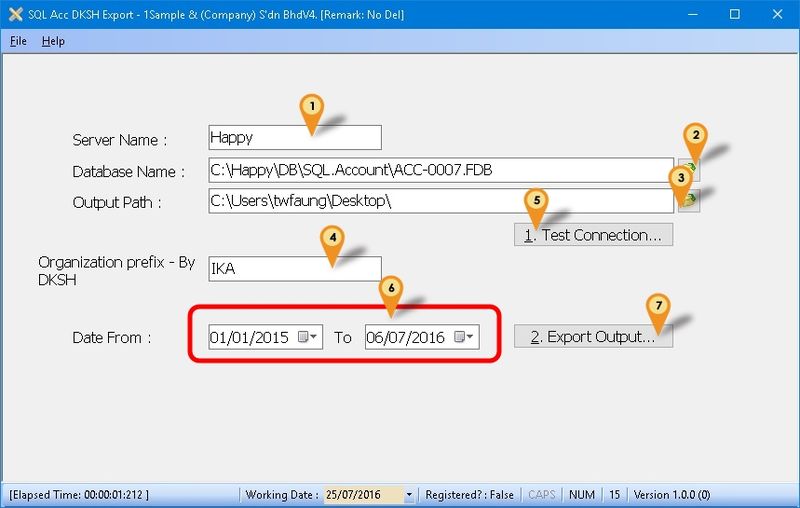Open the Help menu
The width and height of the screenshot is (800, 508).
[x=53, y=41]
